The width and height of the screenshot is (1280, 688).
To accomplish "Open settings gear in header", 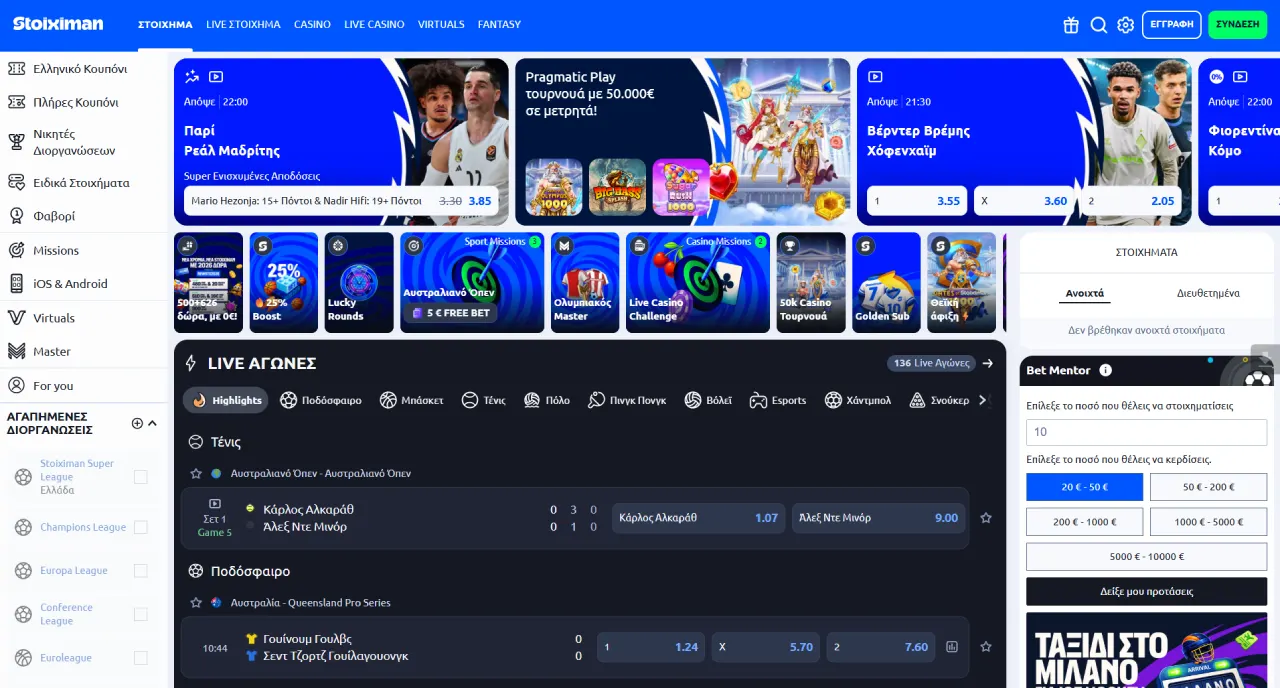I will (1125, 25).
